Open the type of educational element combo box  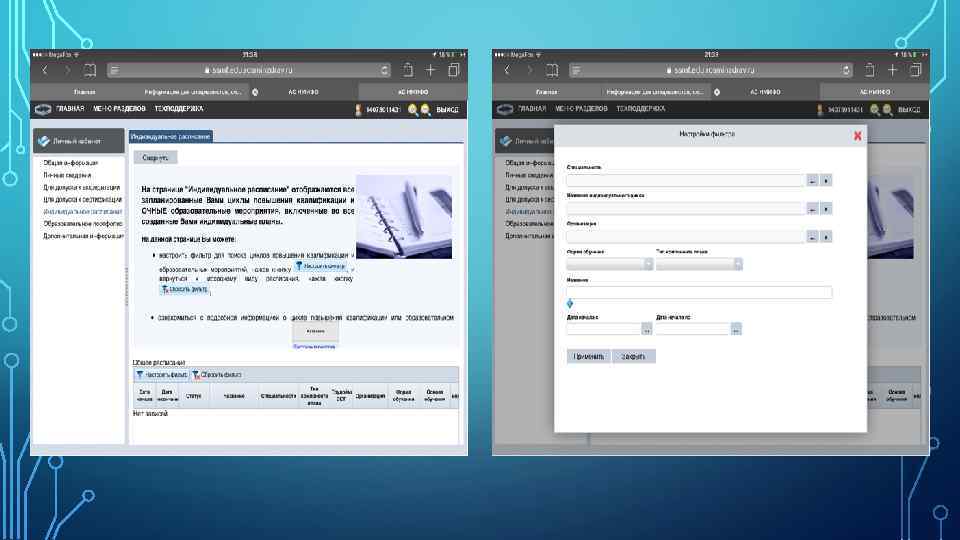[x=699, y=264]
